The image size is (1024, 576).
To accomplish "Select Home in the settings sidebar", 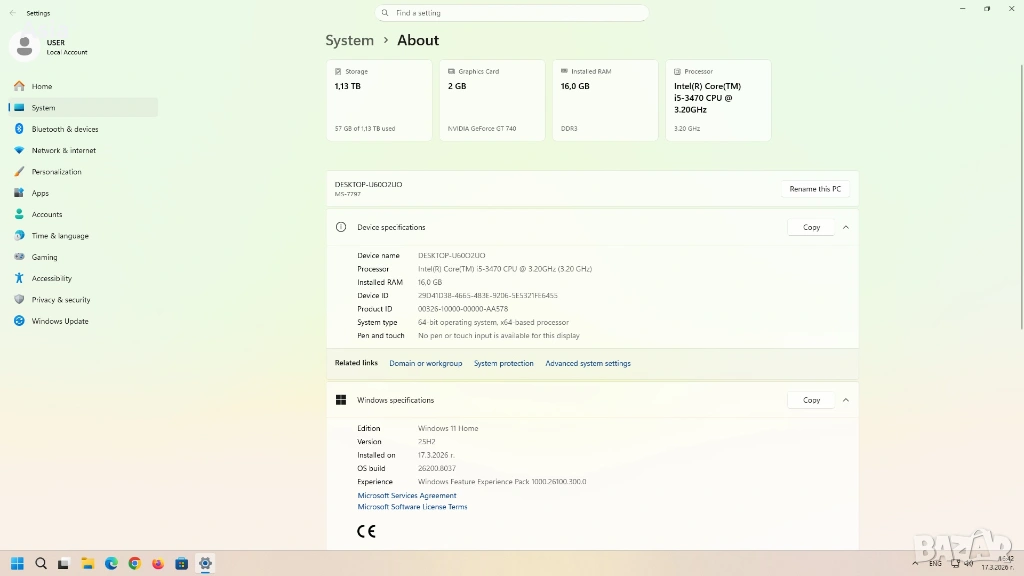I will [41, 87].
